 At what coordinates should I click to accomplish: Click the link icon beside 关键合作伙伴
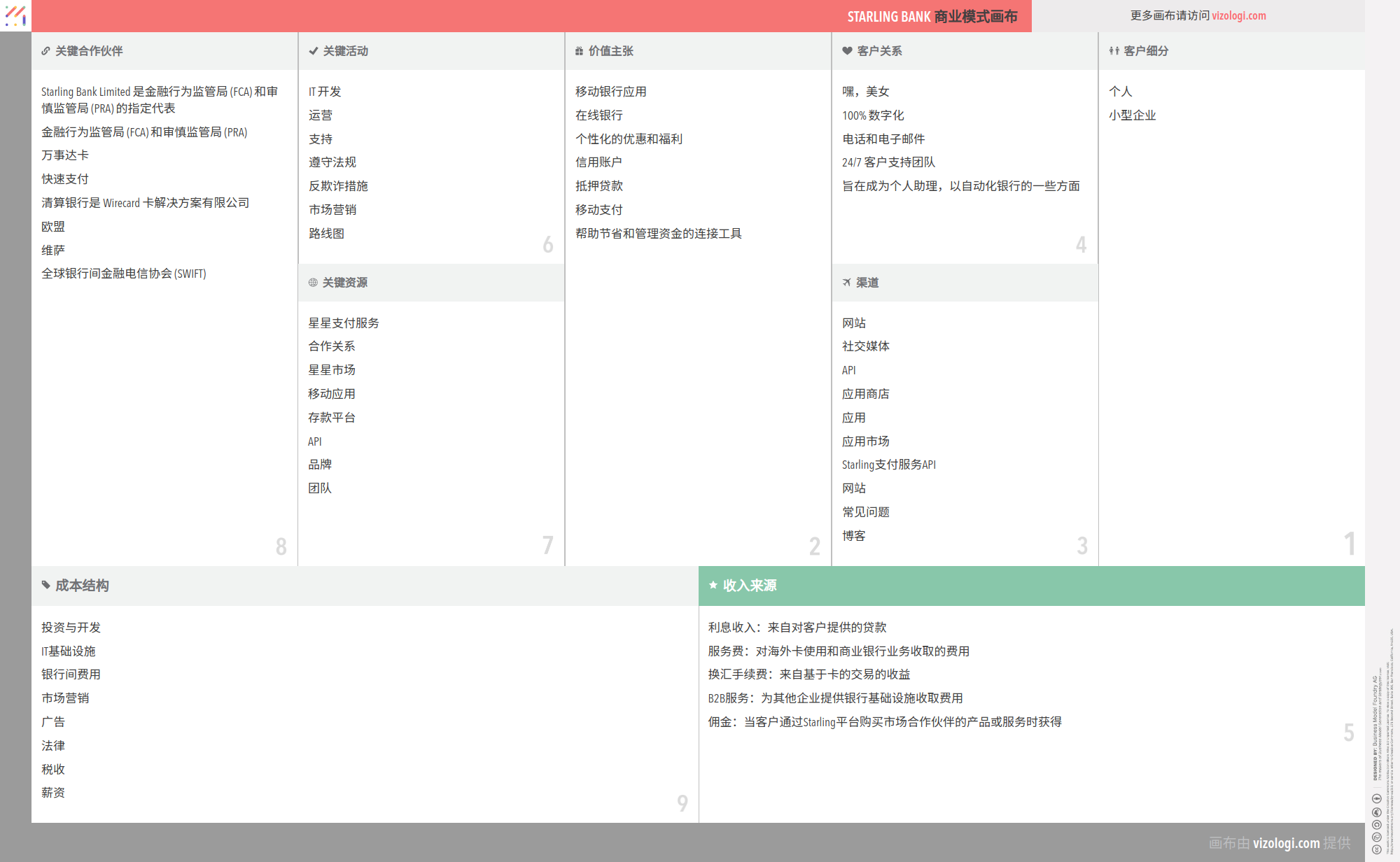[45, 51]
